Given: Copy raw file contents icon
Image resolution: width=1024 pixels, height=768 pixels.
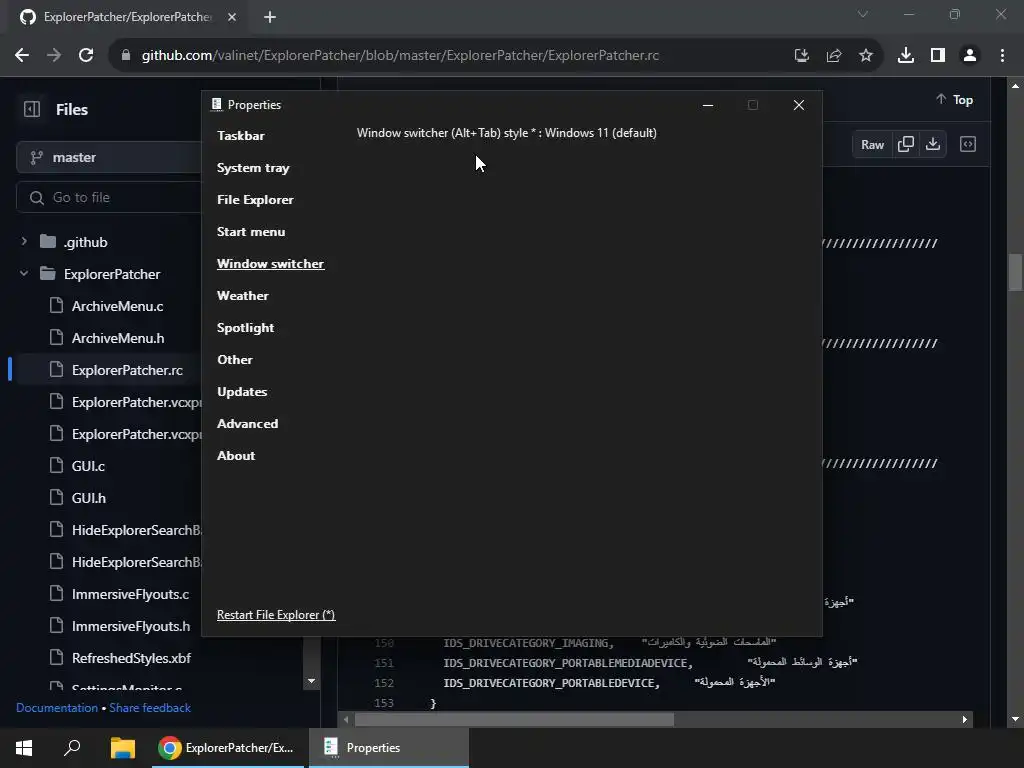Looking at the screenshot, I should coord(906,144).
